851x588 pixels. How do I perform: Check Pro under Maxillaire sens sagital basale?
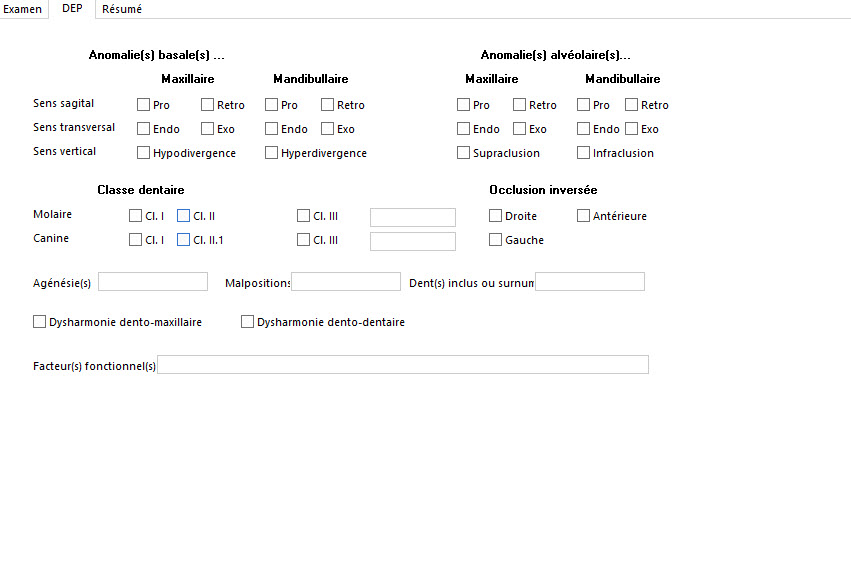click(142, 103)
